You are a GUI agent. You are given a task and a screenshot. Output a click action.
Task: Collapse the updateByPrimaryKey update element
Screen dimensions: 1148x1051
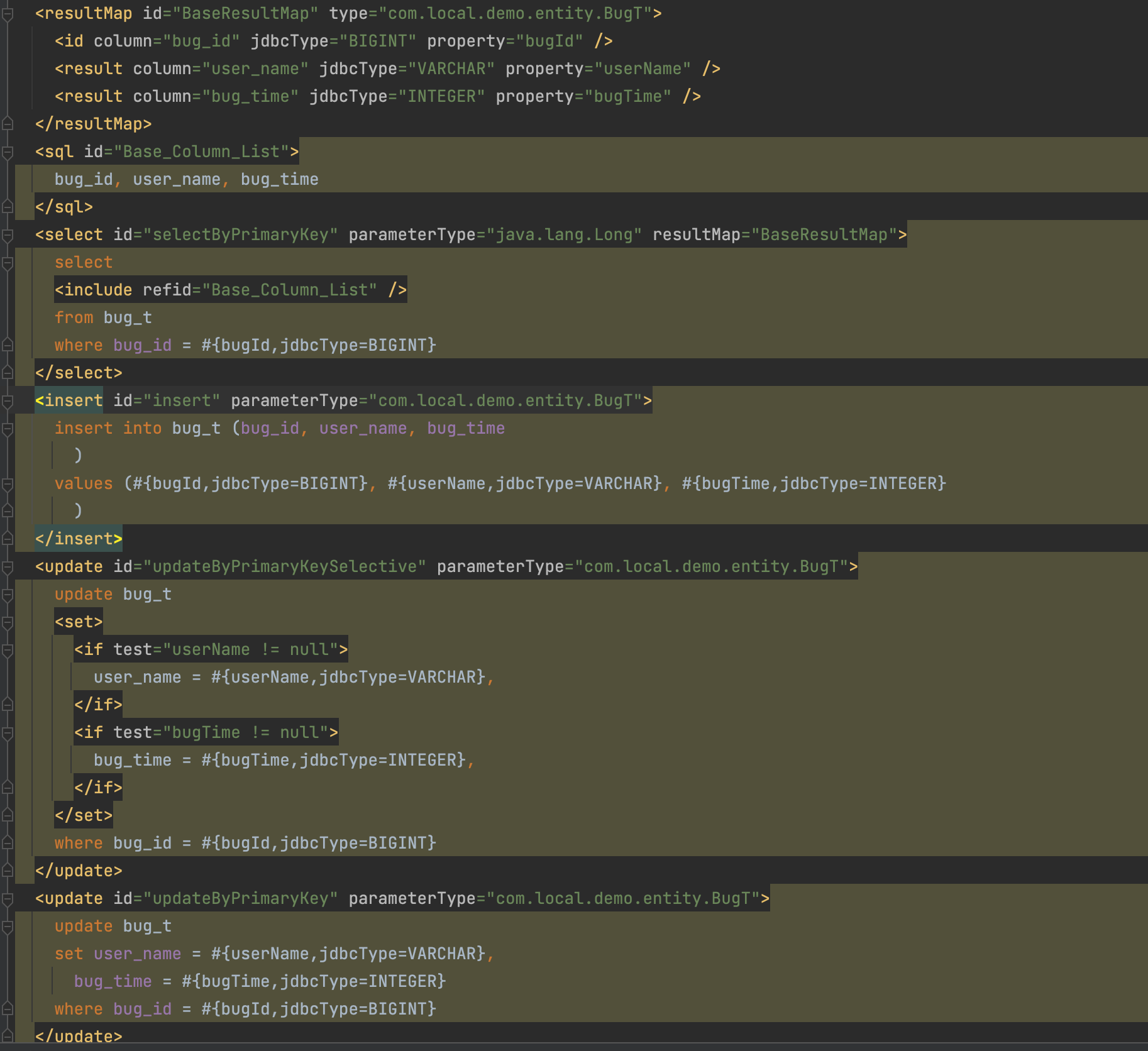(x=8, y=899)
